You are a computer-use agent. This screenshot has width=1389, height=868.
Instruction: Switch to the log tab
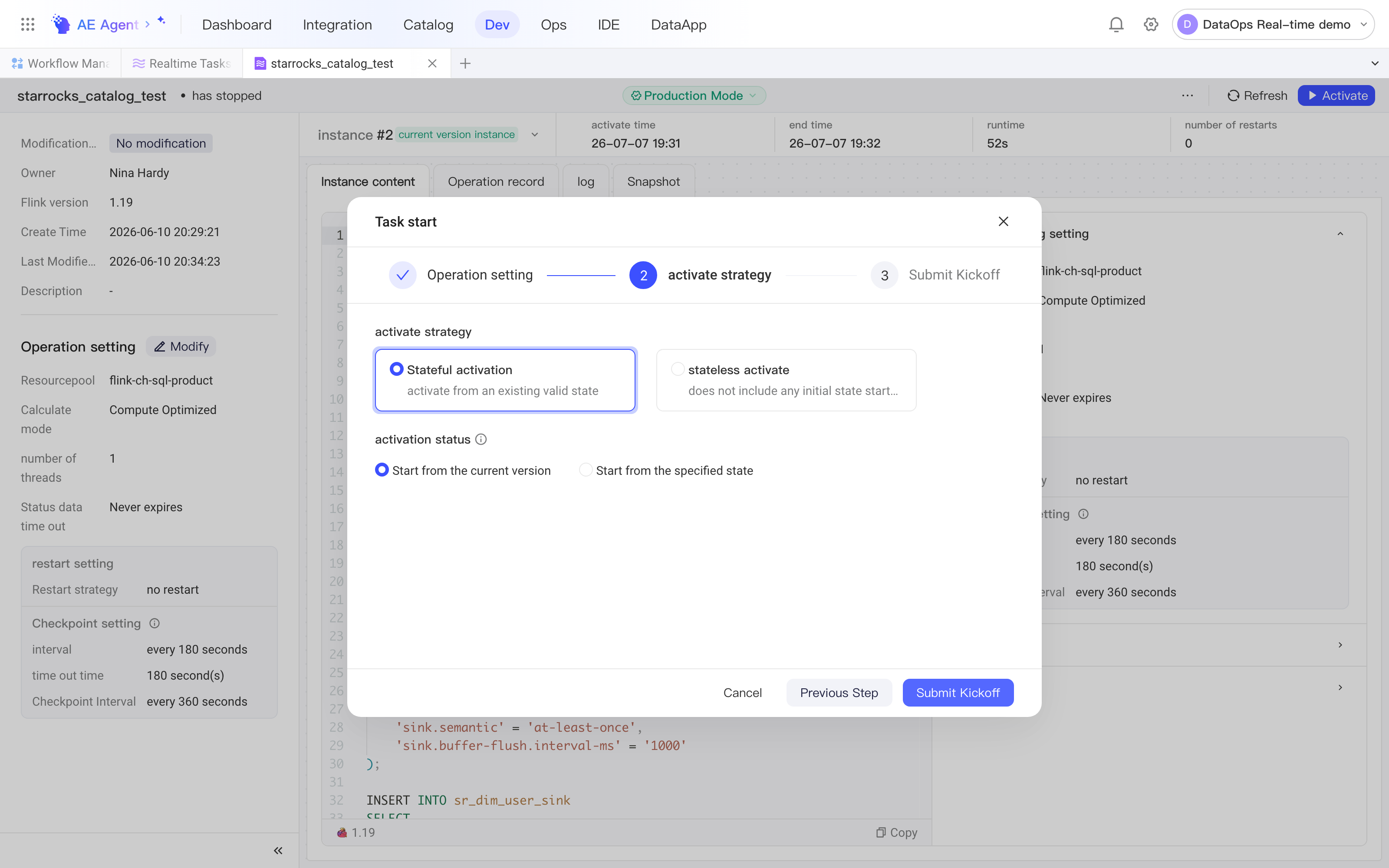[x=586, y=181]
